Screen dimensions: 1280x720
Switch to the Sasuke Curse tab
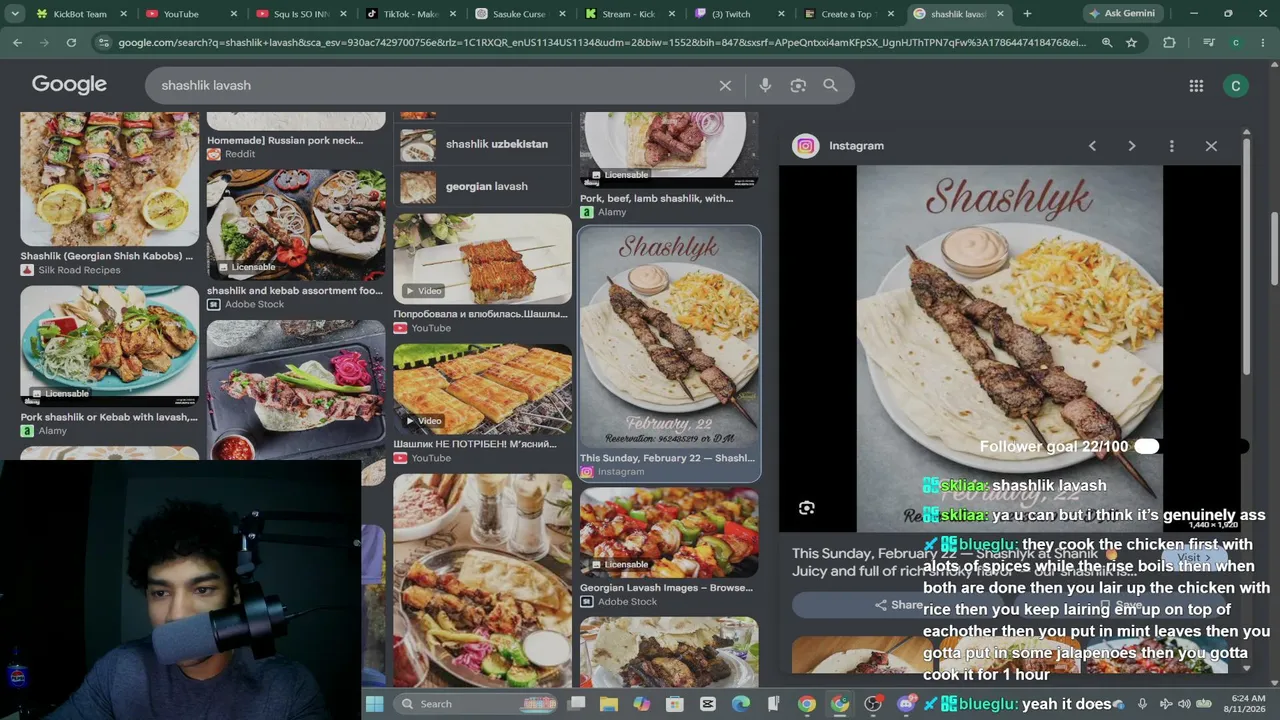click(520, 14)
